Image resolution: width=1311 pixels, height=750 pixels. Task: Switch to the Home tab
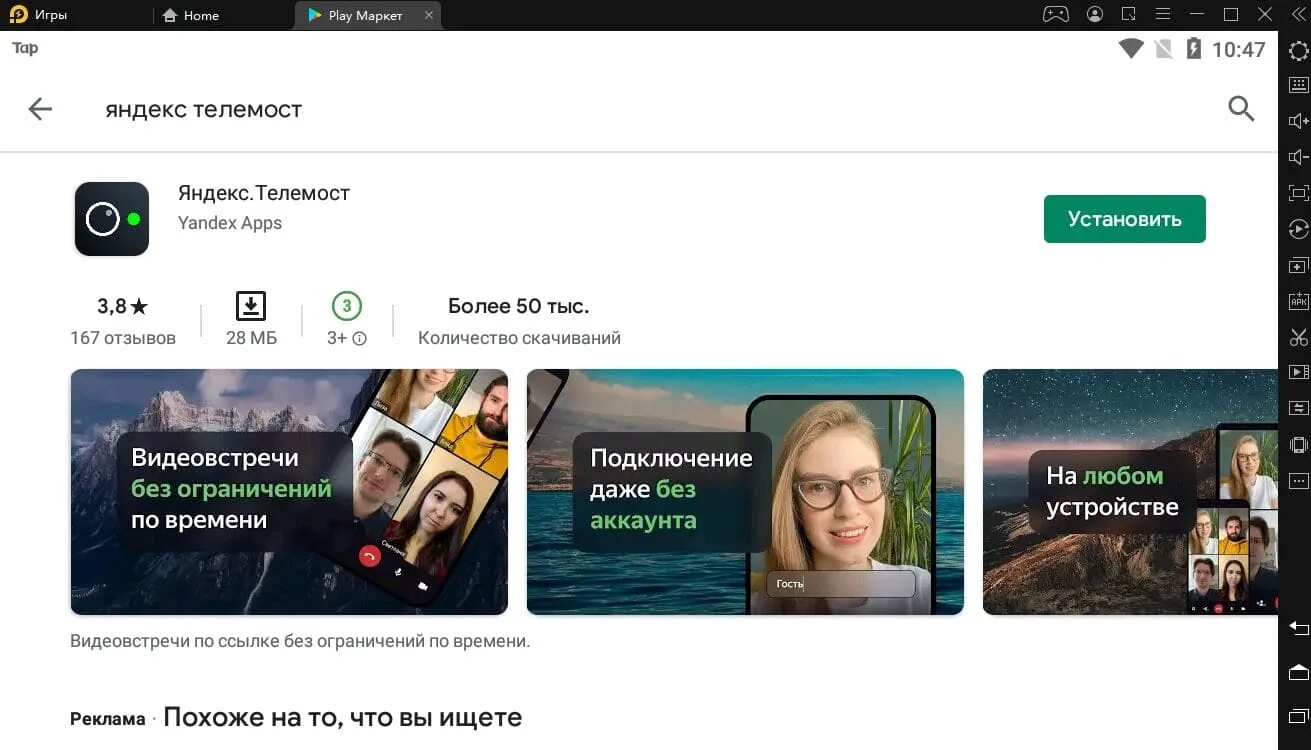[x=190, y=15]
